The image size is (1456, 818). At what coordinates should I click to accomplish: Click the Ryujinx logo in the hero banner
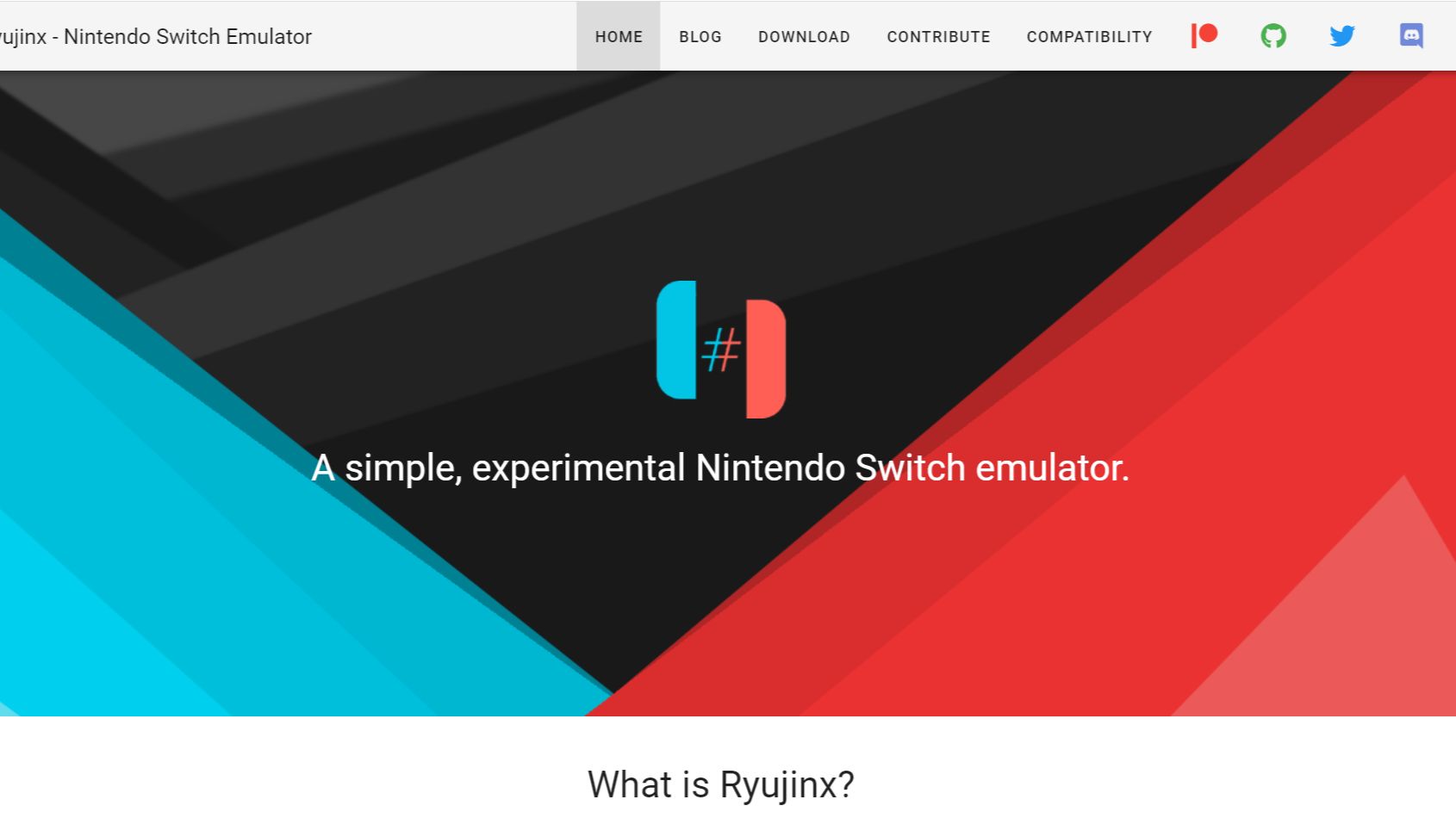click(721, 350)
